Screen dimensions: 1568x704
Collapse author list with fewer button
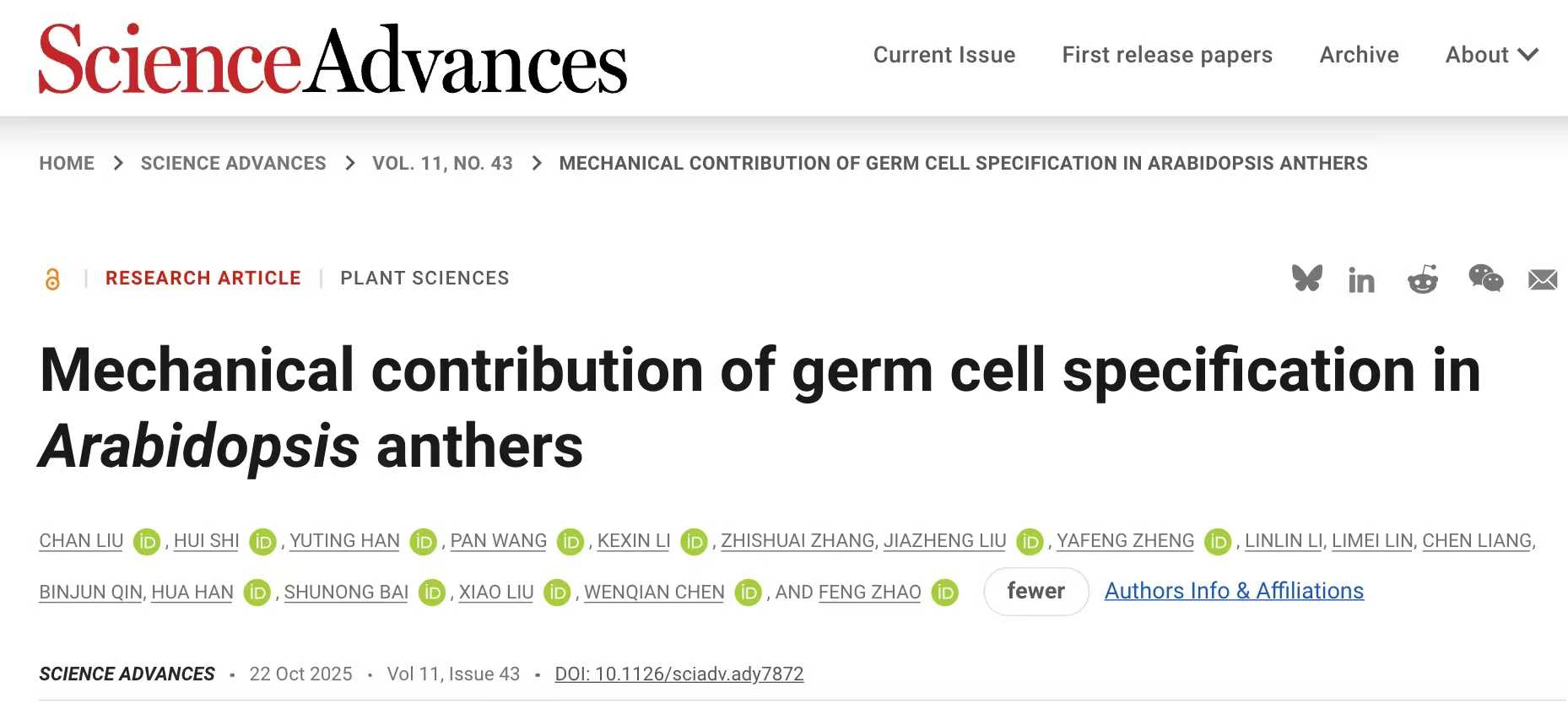1035,591
